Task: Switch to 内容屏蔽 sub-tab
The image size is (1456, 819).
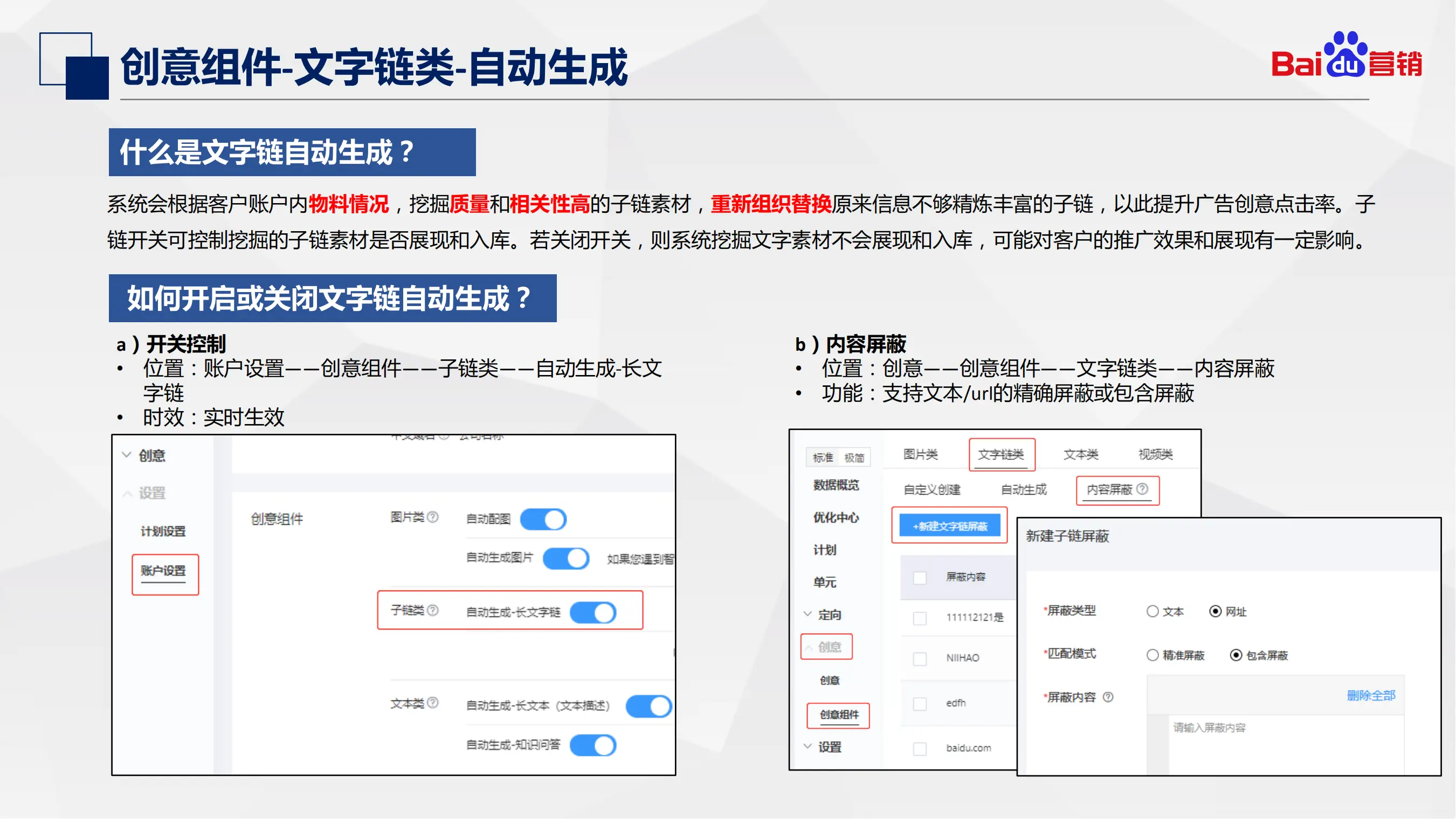Action: click(1110, 490)
